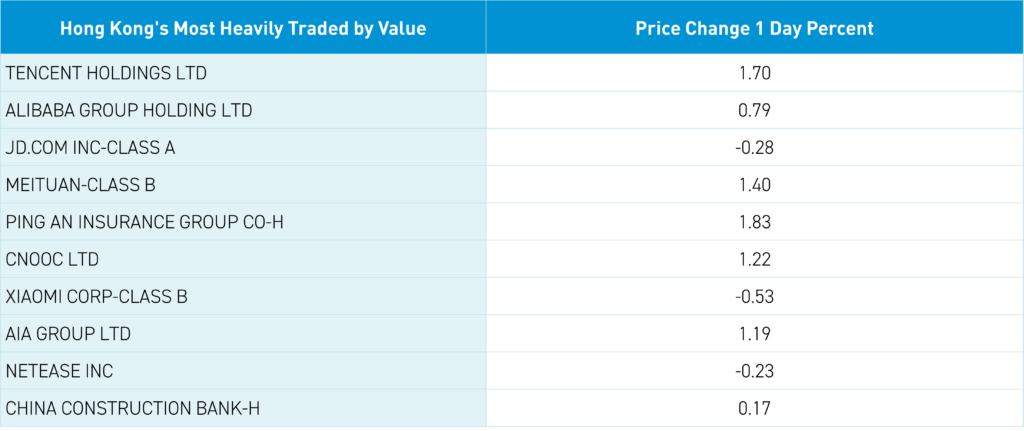This screenshot has width=1024, height=431.
Task: Click JD.COM INC-CLASS A stock name
Action: (x=90, y=147)
